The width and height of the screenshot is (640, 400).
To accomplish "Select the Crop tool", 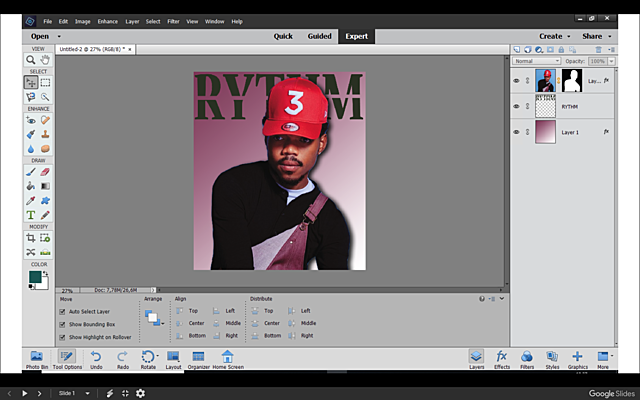I will coord(31,238).
